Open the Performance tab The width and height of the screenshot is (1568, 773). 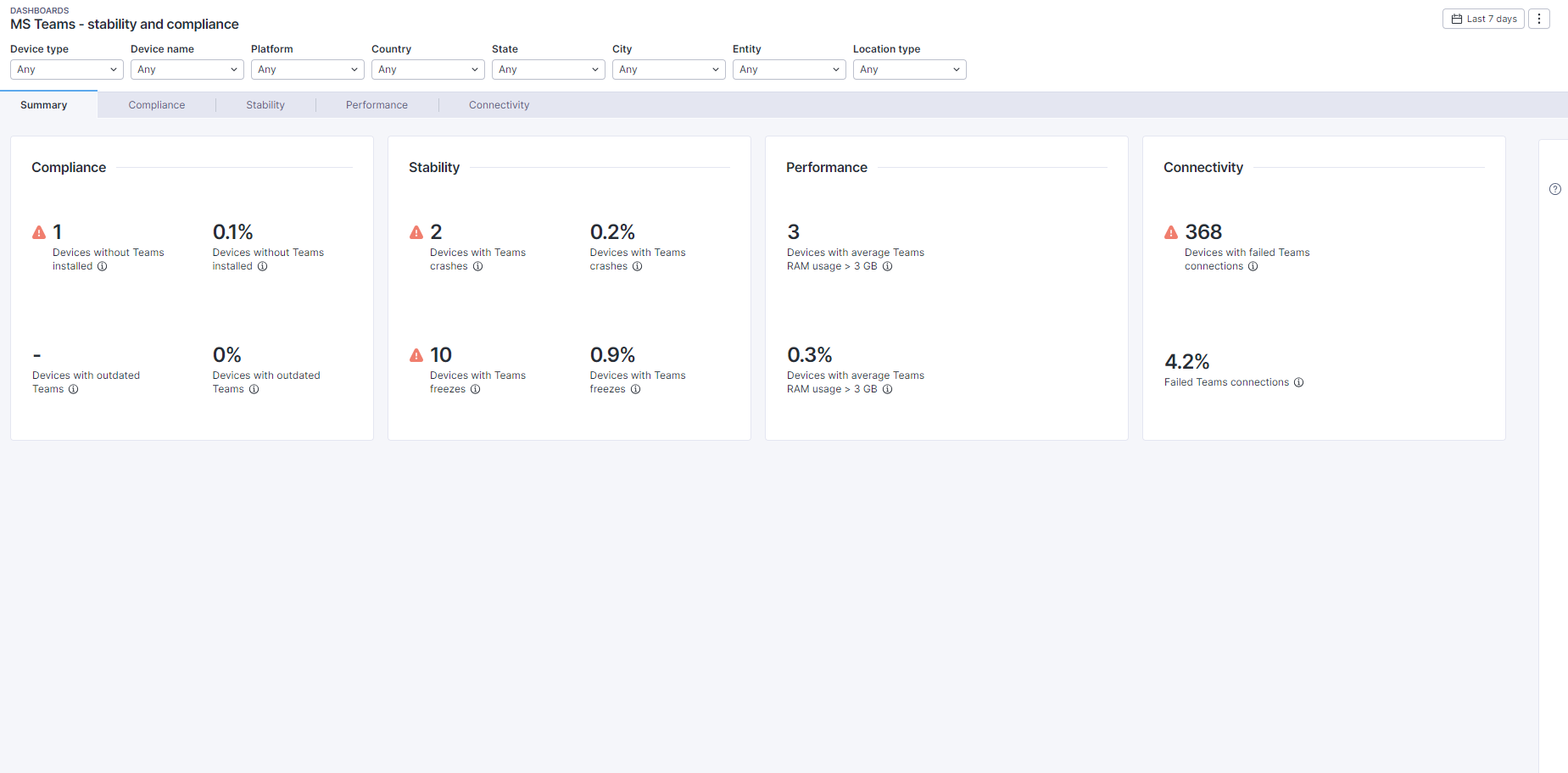pos(377,105)
